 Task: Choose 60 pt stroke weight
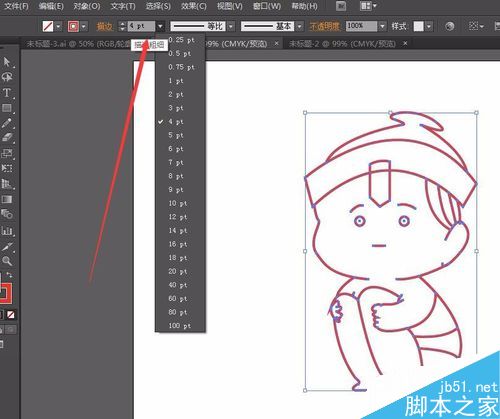(x=180, y=299)
